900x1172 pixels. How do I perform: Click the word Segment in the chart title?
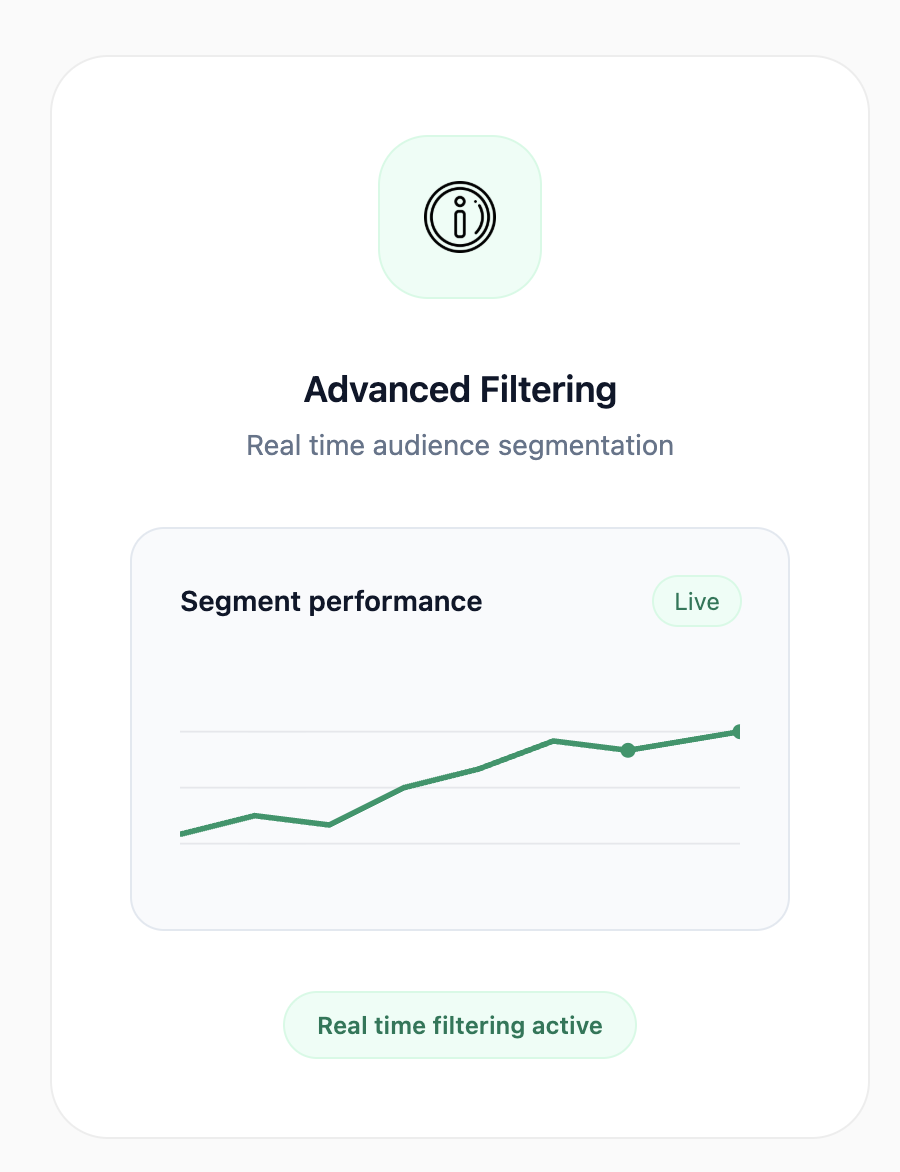point(241,601)
